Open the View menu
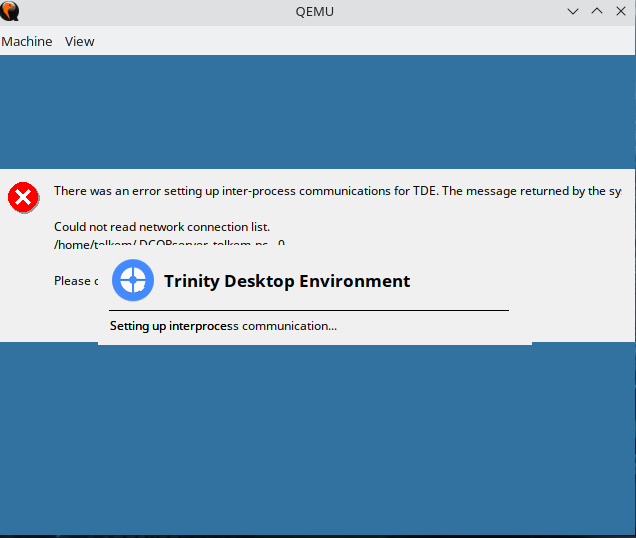636x538 pixels. click(80, 41)
